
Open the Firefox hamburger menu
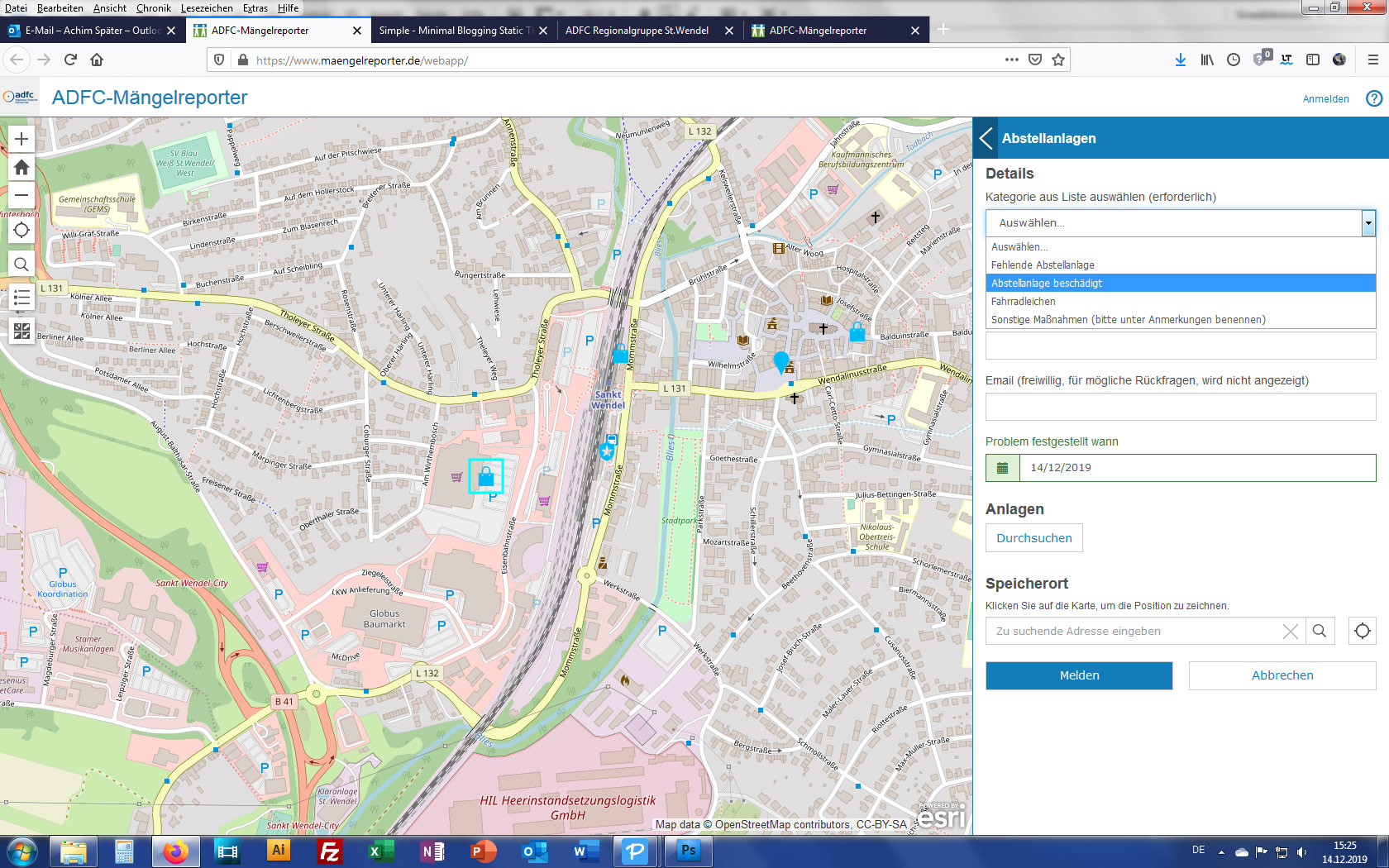1372,60
